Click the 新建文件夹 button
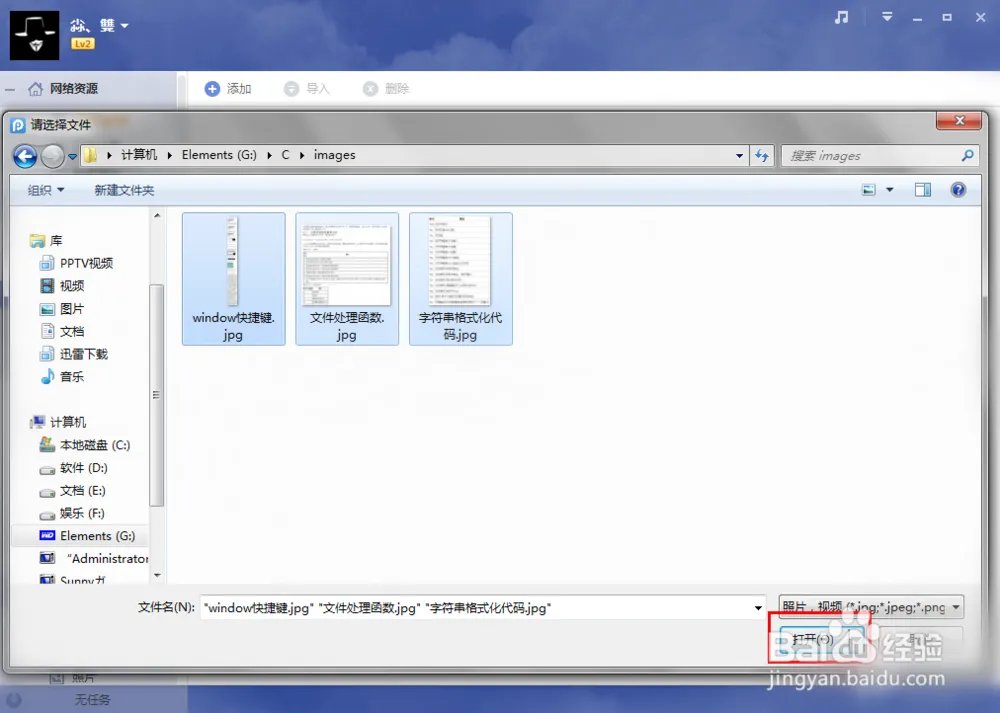 click(124, 190)
